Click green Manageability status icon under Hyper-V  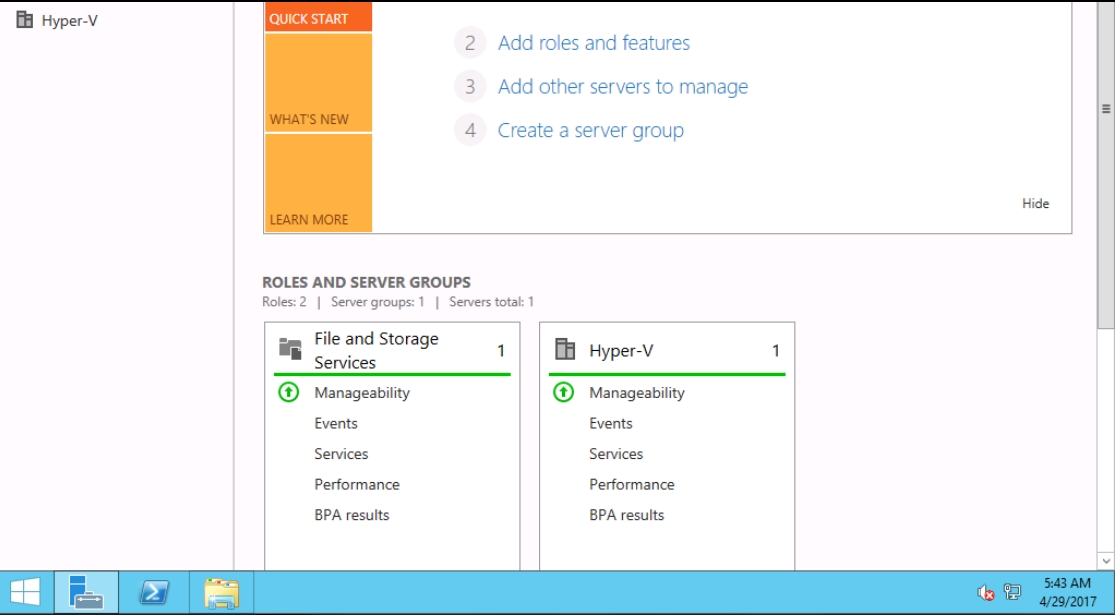tap(564, 393)
